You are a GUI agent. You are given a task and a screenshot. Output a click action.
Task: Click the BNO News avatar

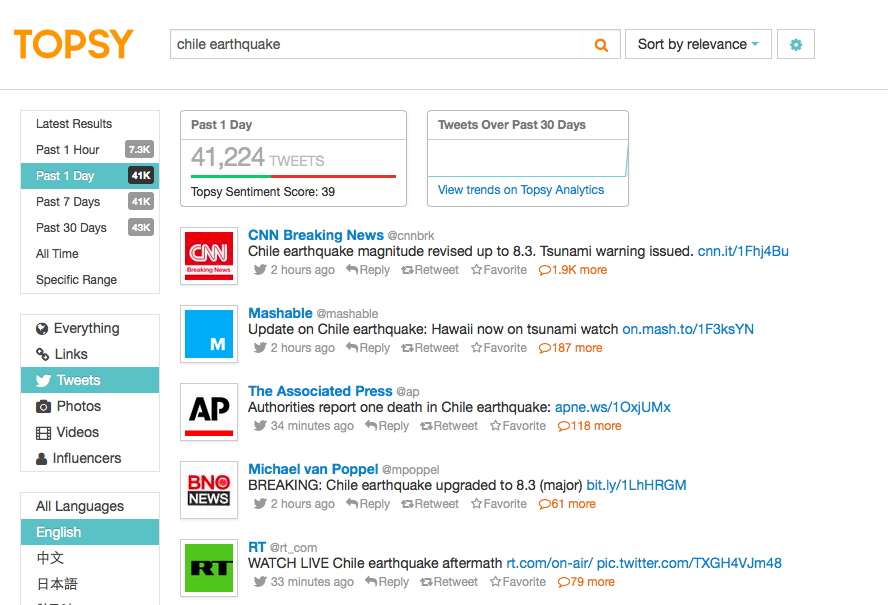[x=209, y=490]
